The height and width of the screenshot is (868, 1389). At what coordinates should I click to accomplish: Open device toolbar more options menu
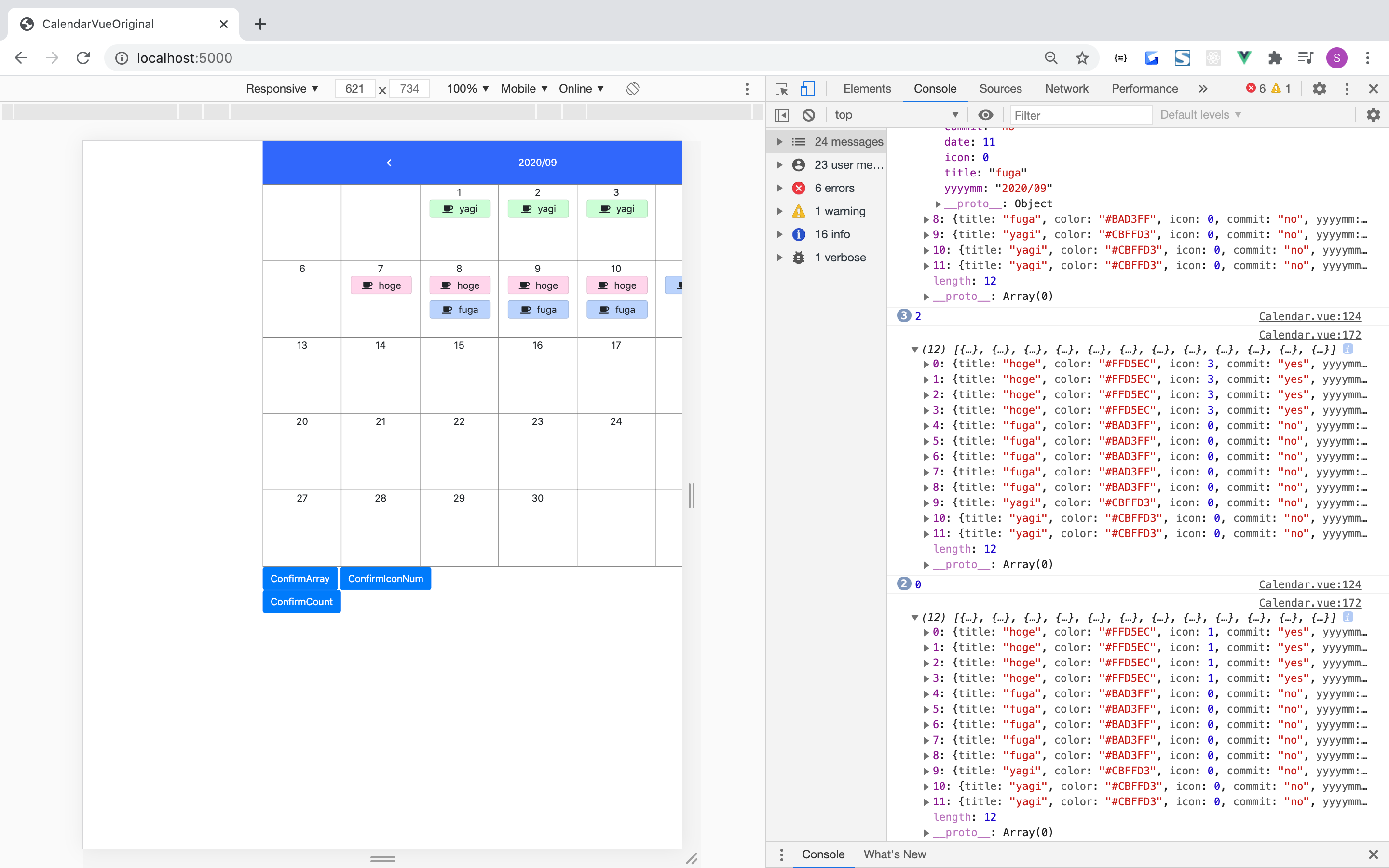[x=747, y=88]
